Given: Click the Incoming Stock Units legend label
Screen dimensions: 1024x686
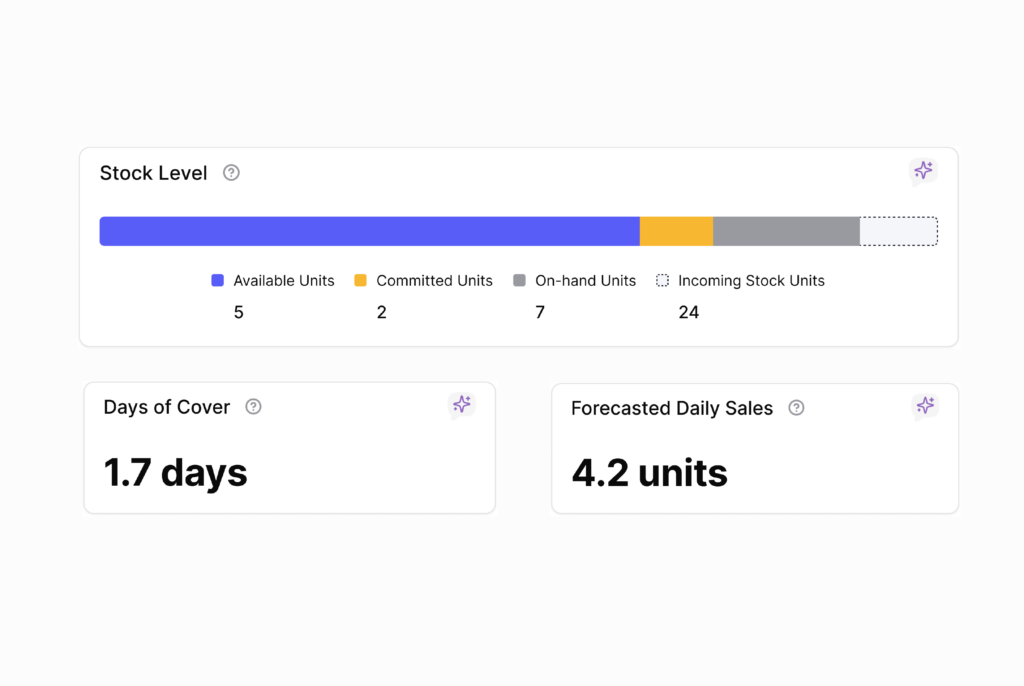Looking at the screenshot, I should (x=751, y=281).
